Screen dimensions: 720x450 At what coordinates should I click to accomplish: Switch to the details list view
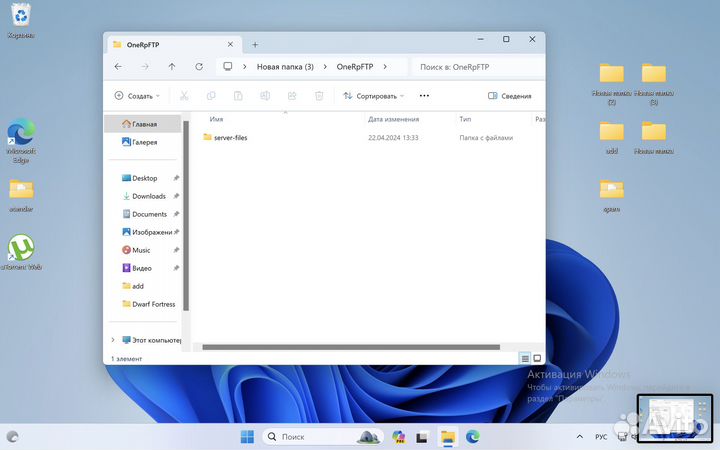click(x=524, y=358)
